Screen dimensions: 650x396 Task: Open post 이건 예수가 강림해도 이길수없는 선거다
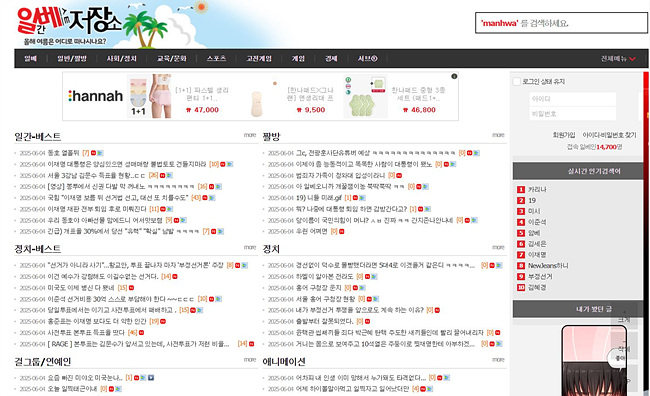point(103,277)
